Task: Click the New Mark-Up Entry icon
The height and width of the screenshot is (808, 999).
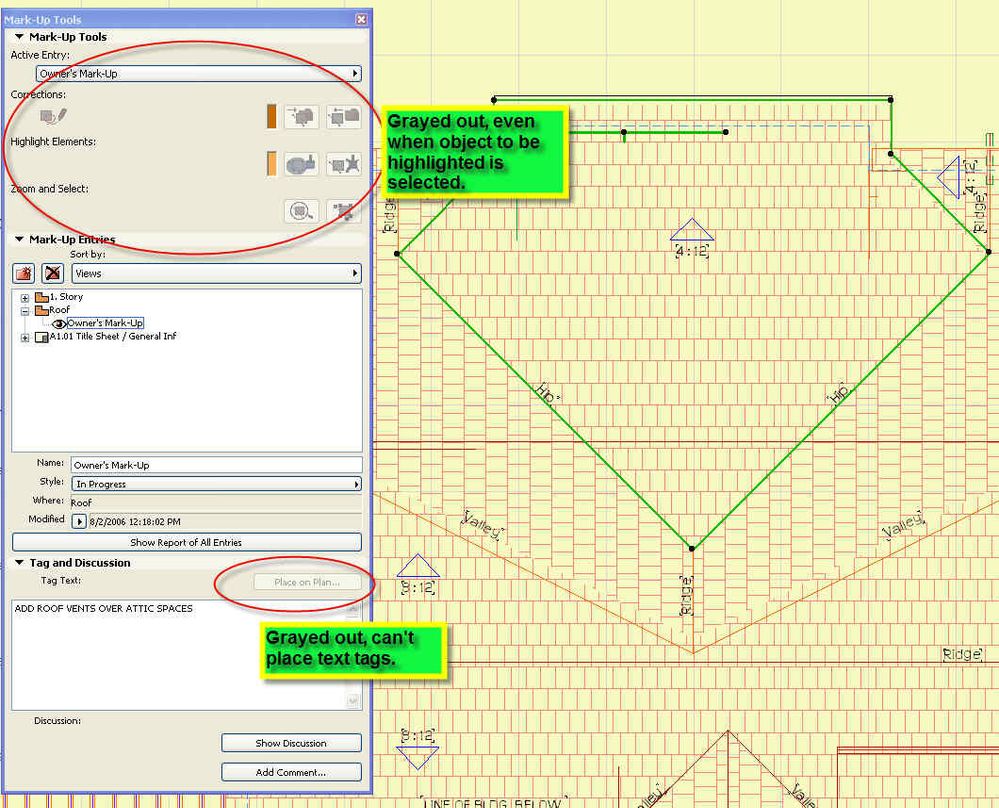Action: click(x=24, y=273)
